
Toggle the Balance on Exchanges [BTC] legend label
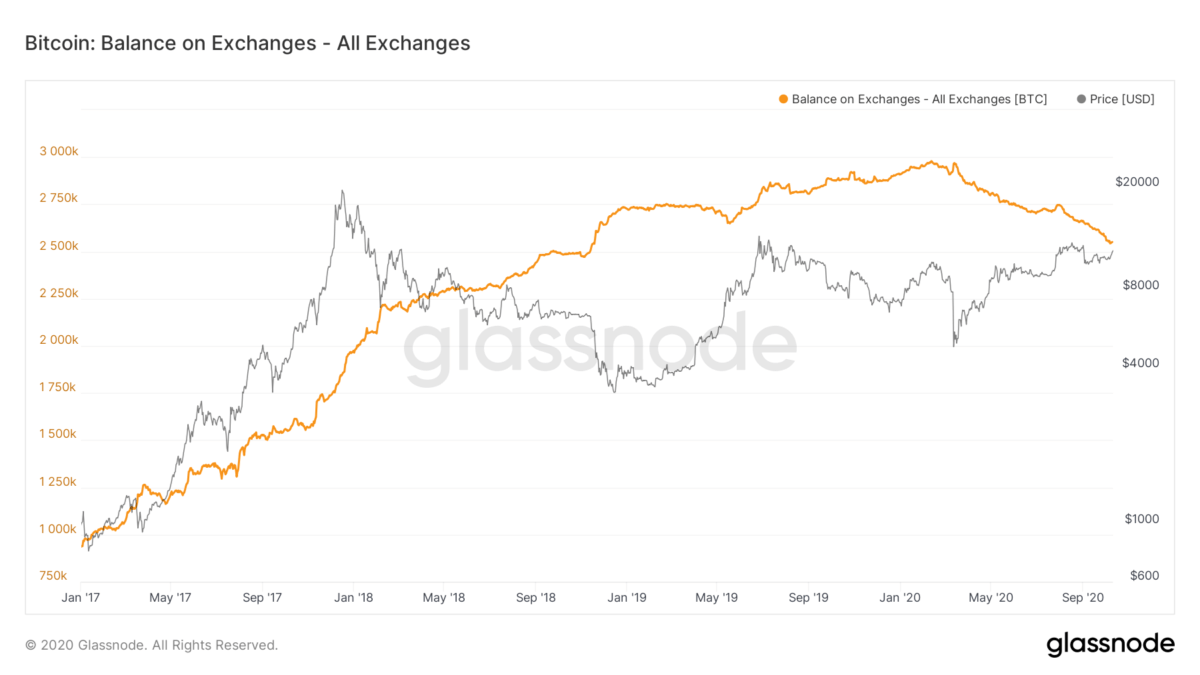coord(919,99)
